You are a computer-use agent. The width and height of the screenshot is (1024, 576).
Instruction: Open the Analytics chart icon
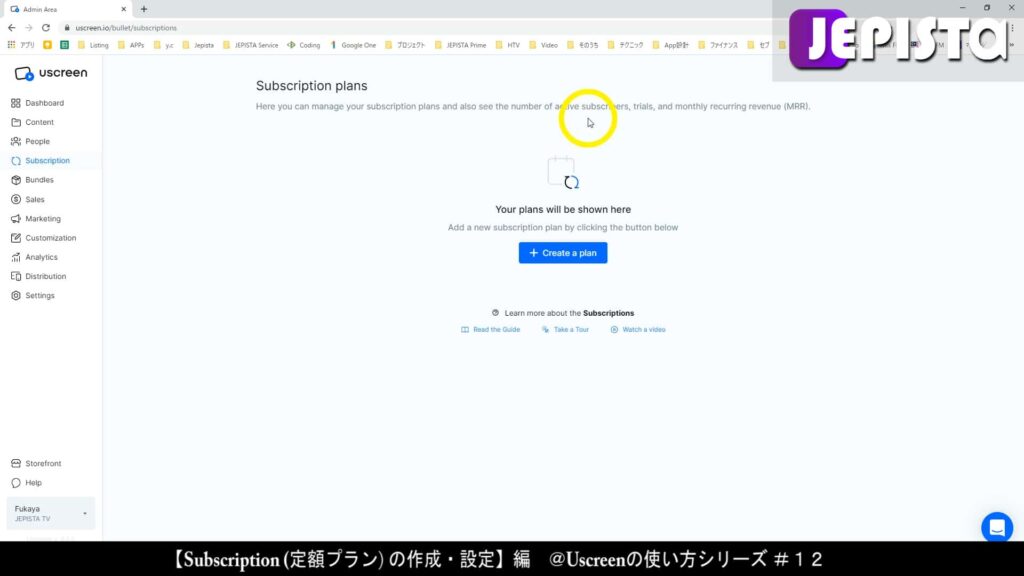[16, 257]
